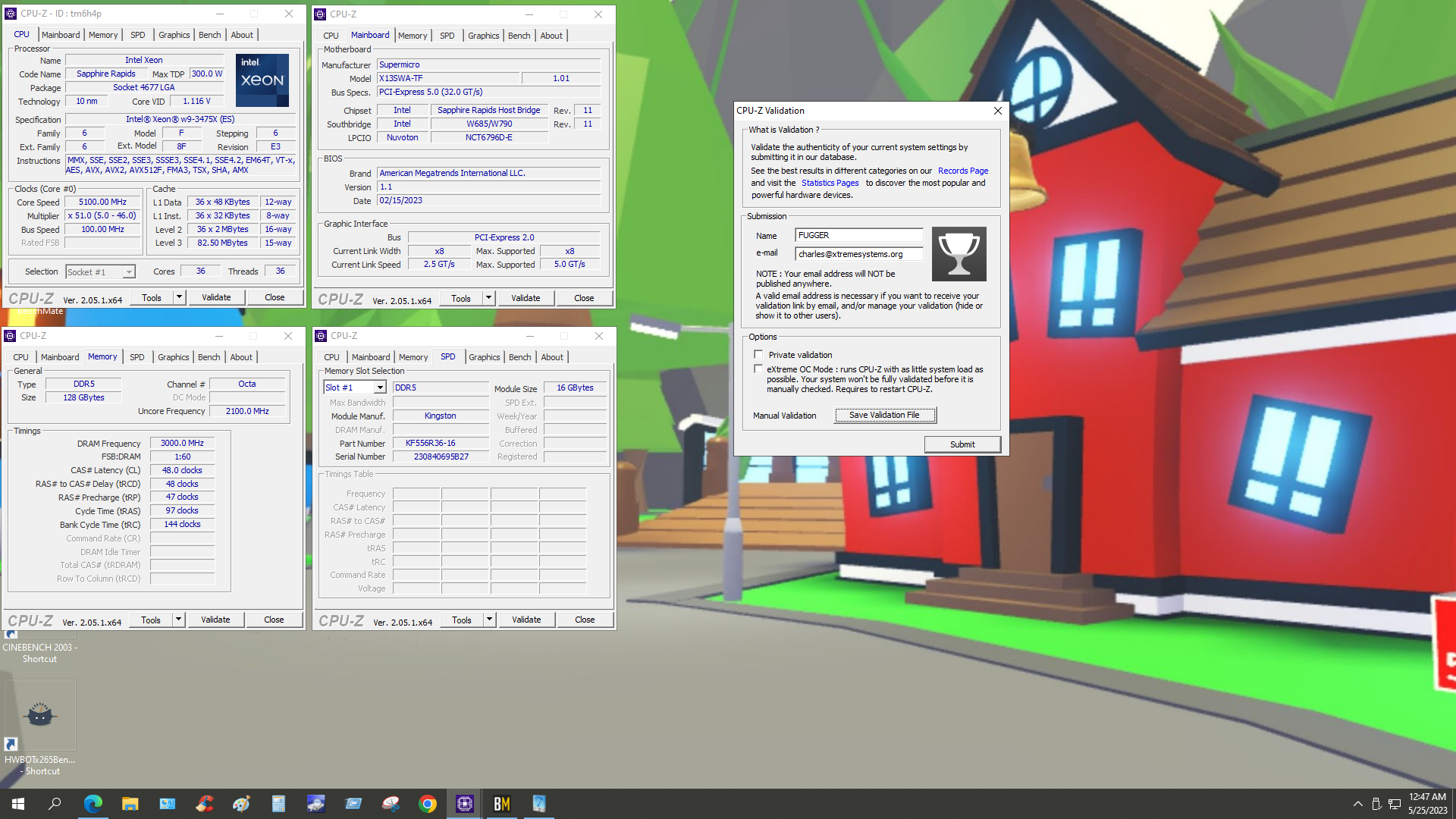Open Run dialog icon in taskbar
The height and width of the screenshot is (819, 1456).
353,804
